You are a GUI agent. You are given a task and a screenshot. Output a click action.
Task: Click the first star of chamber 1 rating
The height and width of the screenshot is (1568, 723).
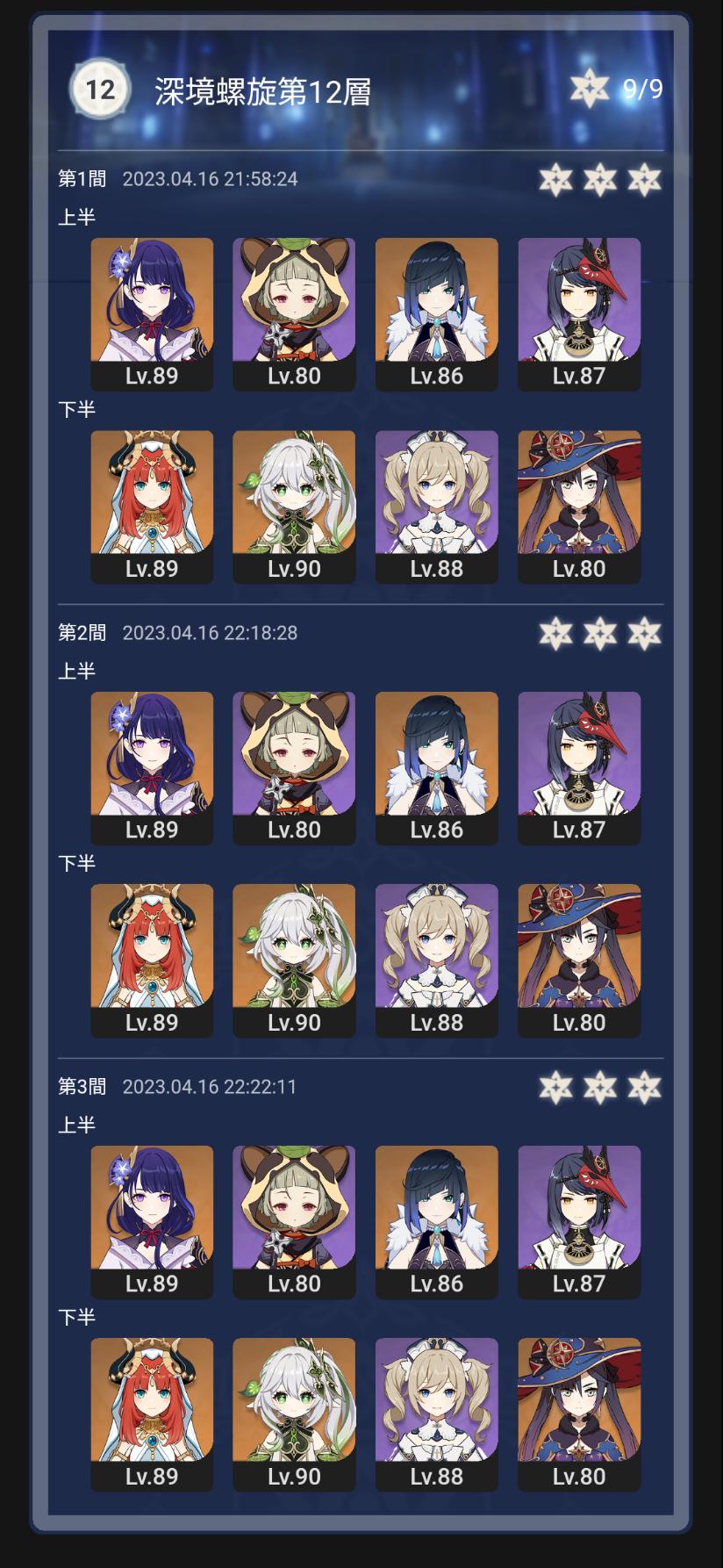[x=555, y=180]
